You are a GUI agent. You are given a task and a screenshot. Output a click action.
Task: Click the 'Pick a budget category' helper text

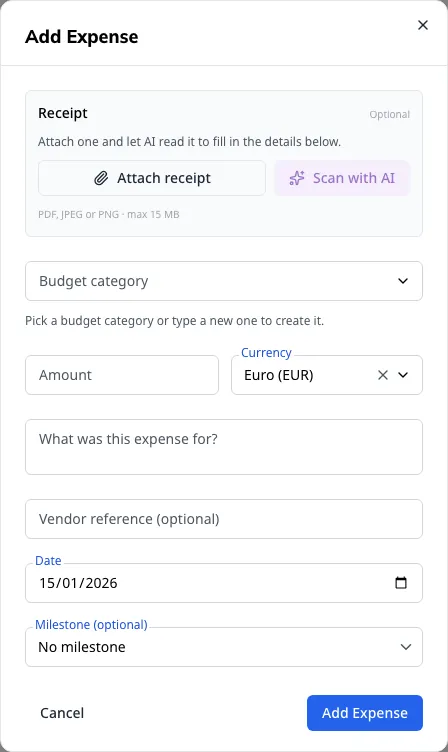[175, 320]
